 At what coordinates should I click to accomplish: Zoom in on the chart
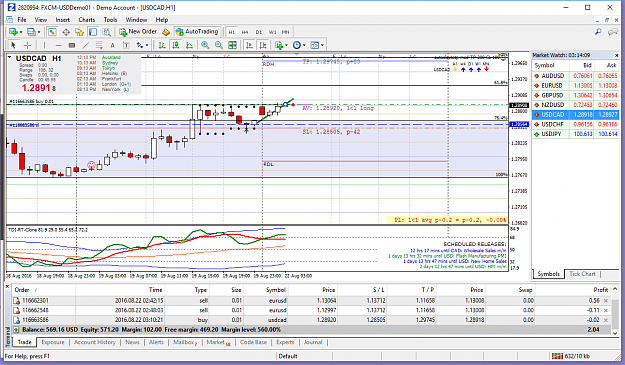tap(205, 45)
